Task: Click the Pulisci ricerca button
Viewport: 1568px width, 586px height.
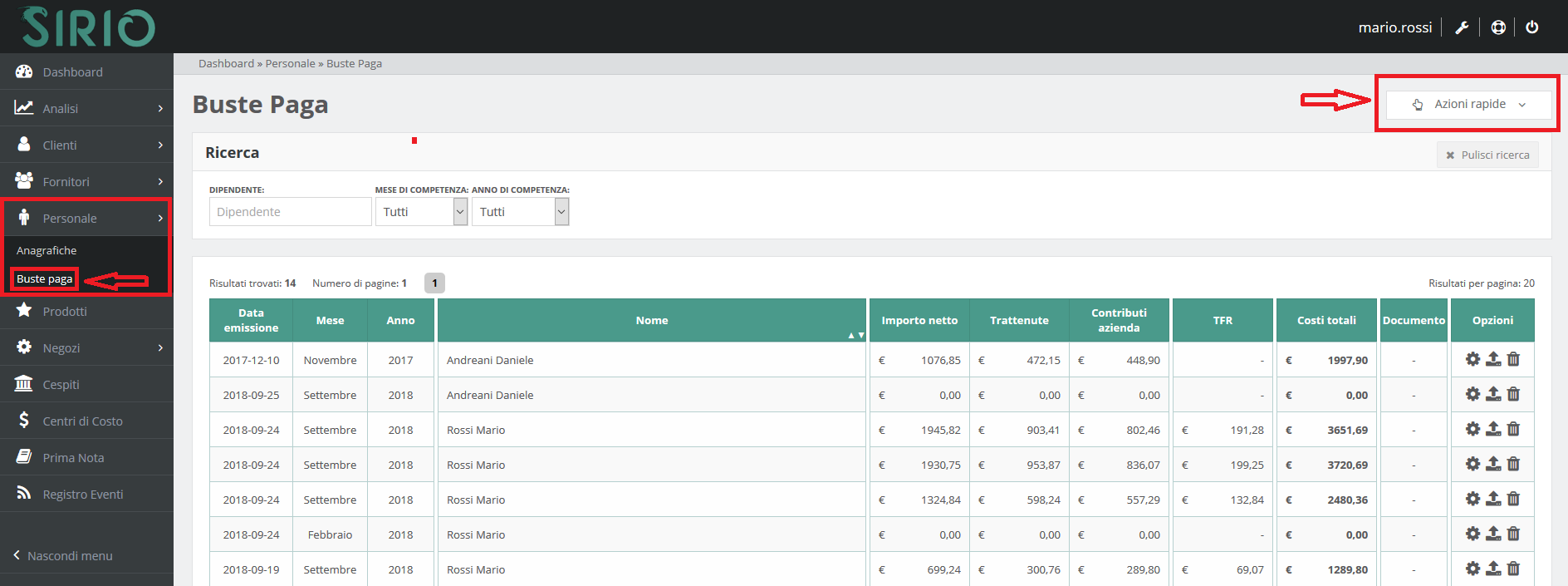Action: (1487, 155)
